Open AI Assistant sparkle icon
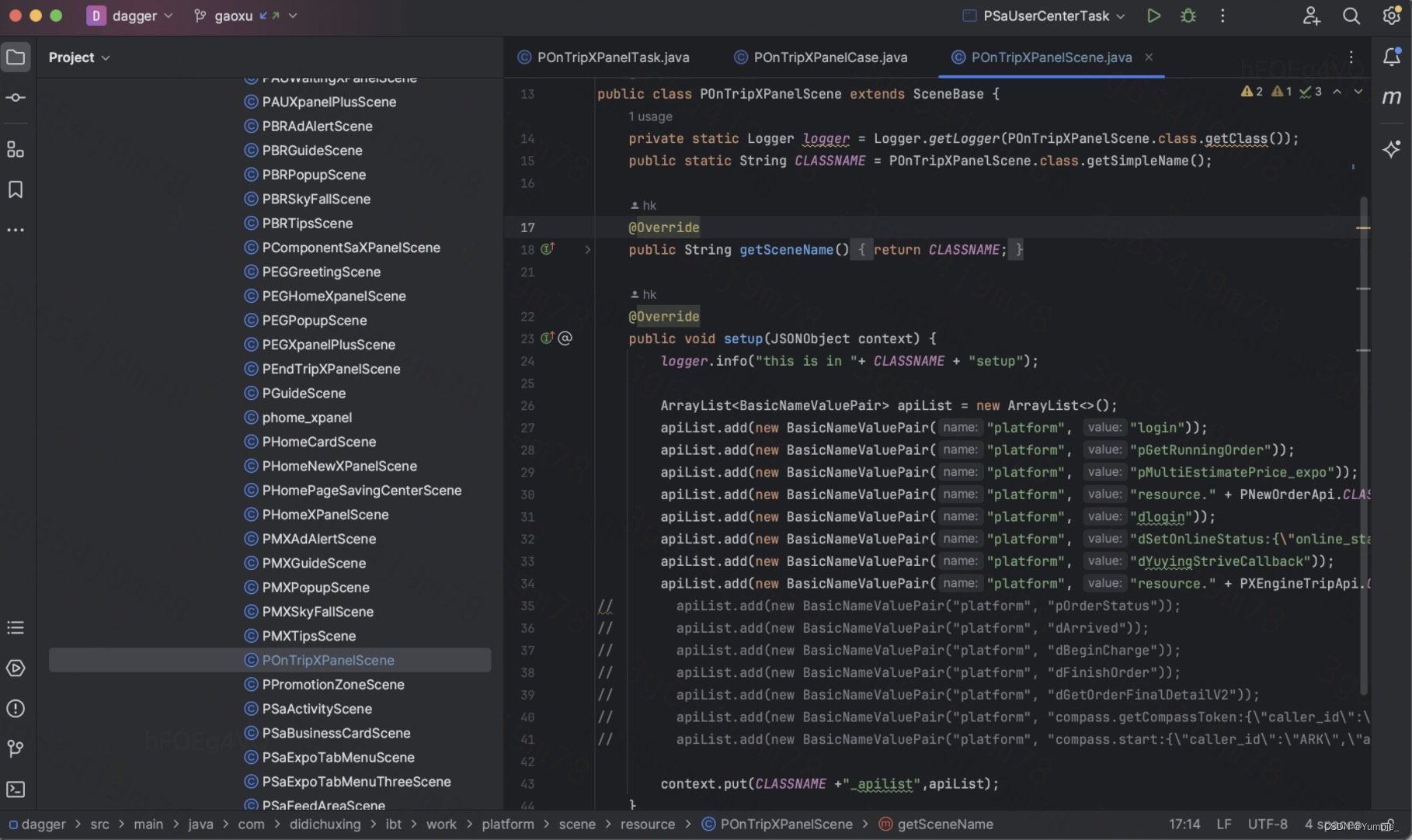Viewport: 1412px width, 840px height. coord(1392,149)
